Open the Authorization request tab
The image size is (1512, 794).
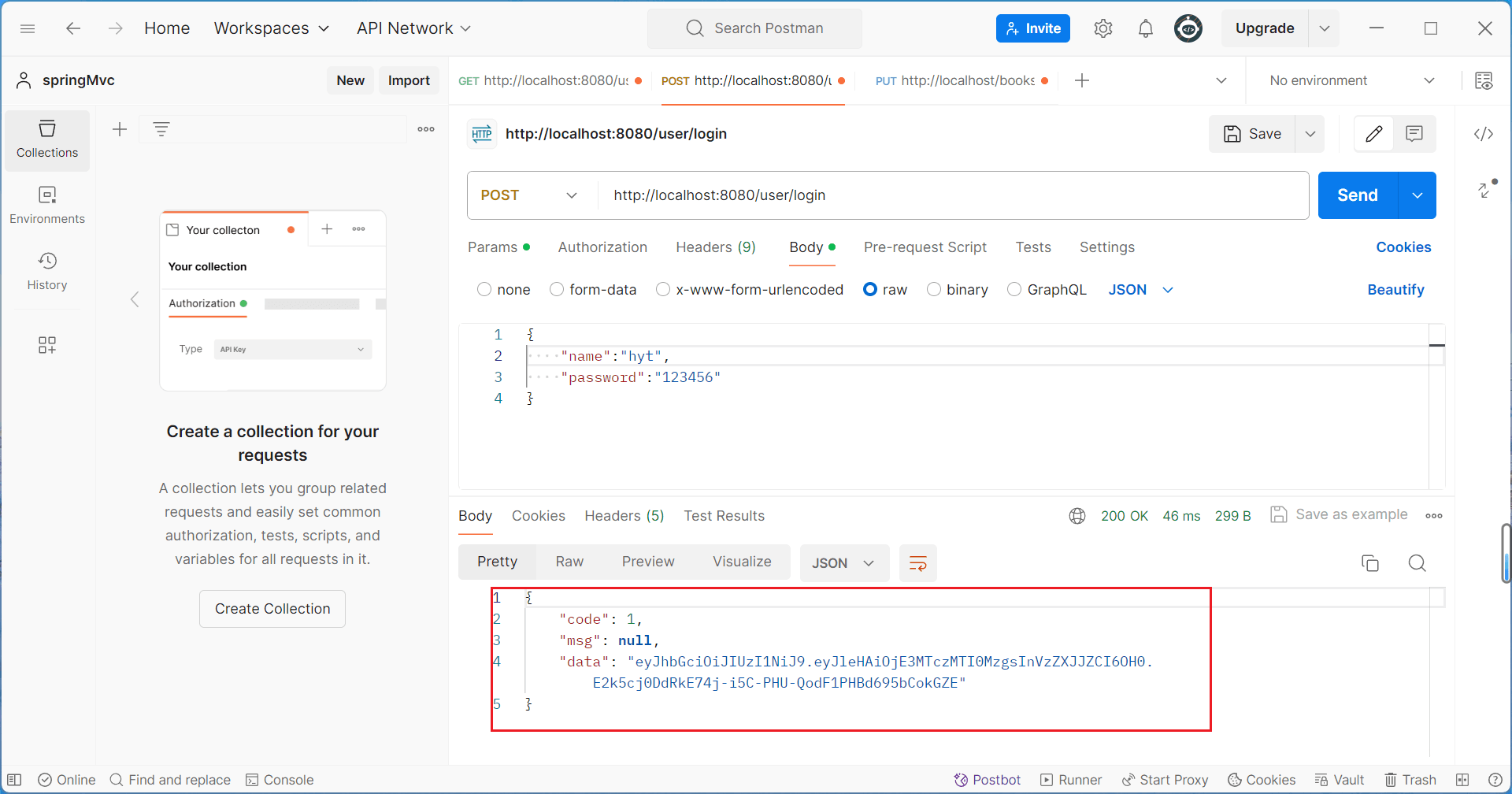point(602,247)
